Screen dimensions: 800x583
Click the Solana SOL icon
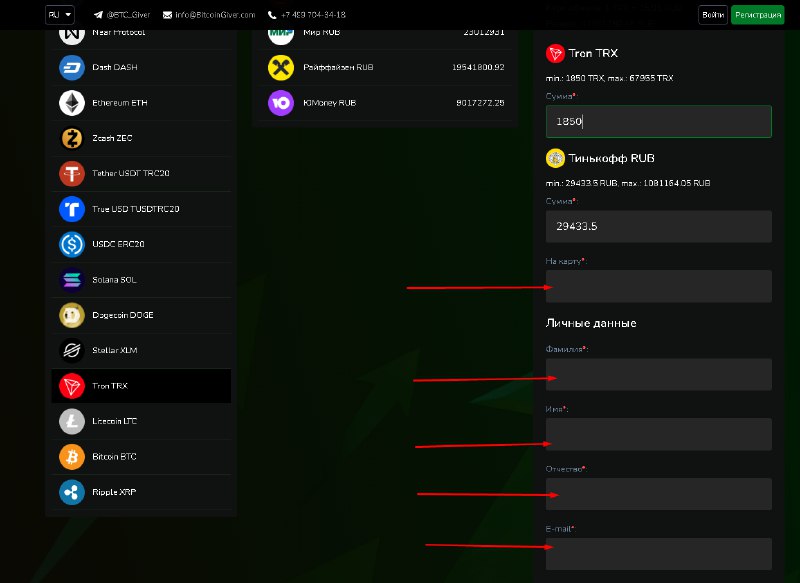pyautogui.click(x=72, y=280)
